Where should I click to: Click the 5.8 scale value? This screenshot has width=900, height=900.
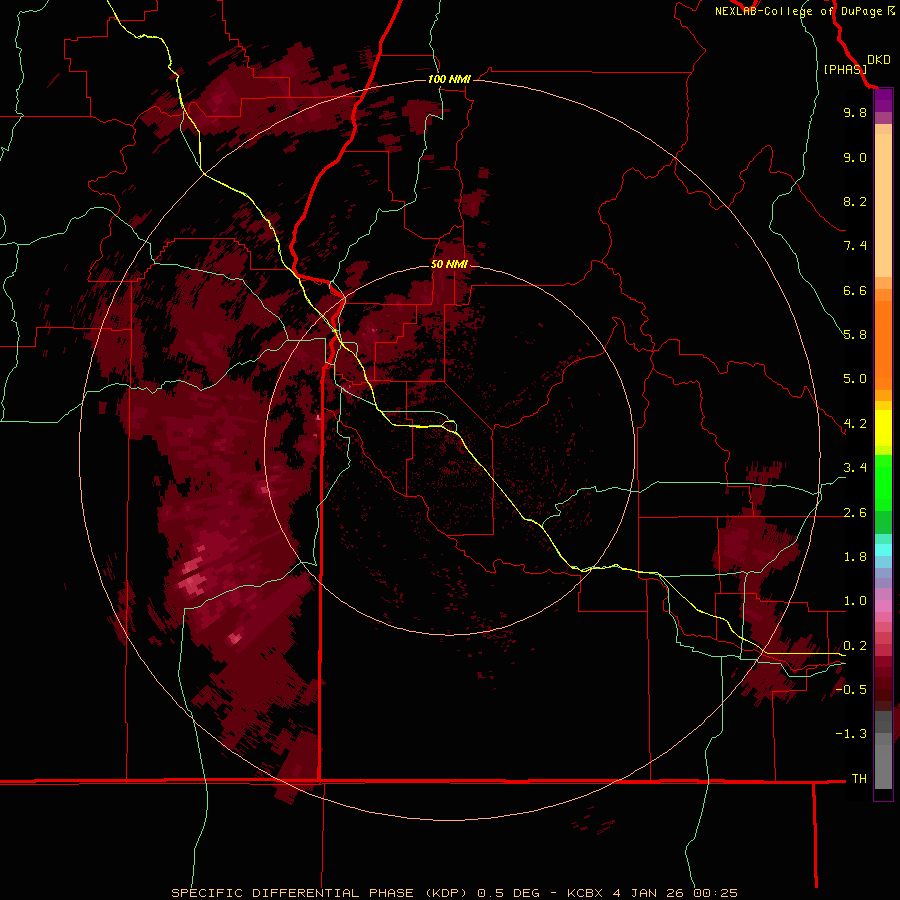tap(855, 335)
